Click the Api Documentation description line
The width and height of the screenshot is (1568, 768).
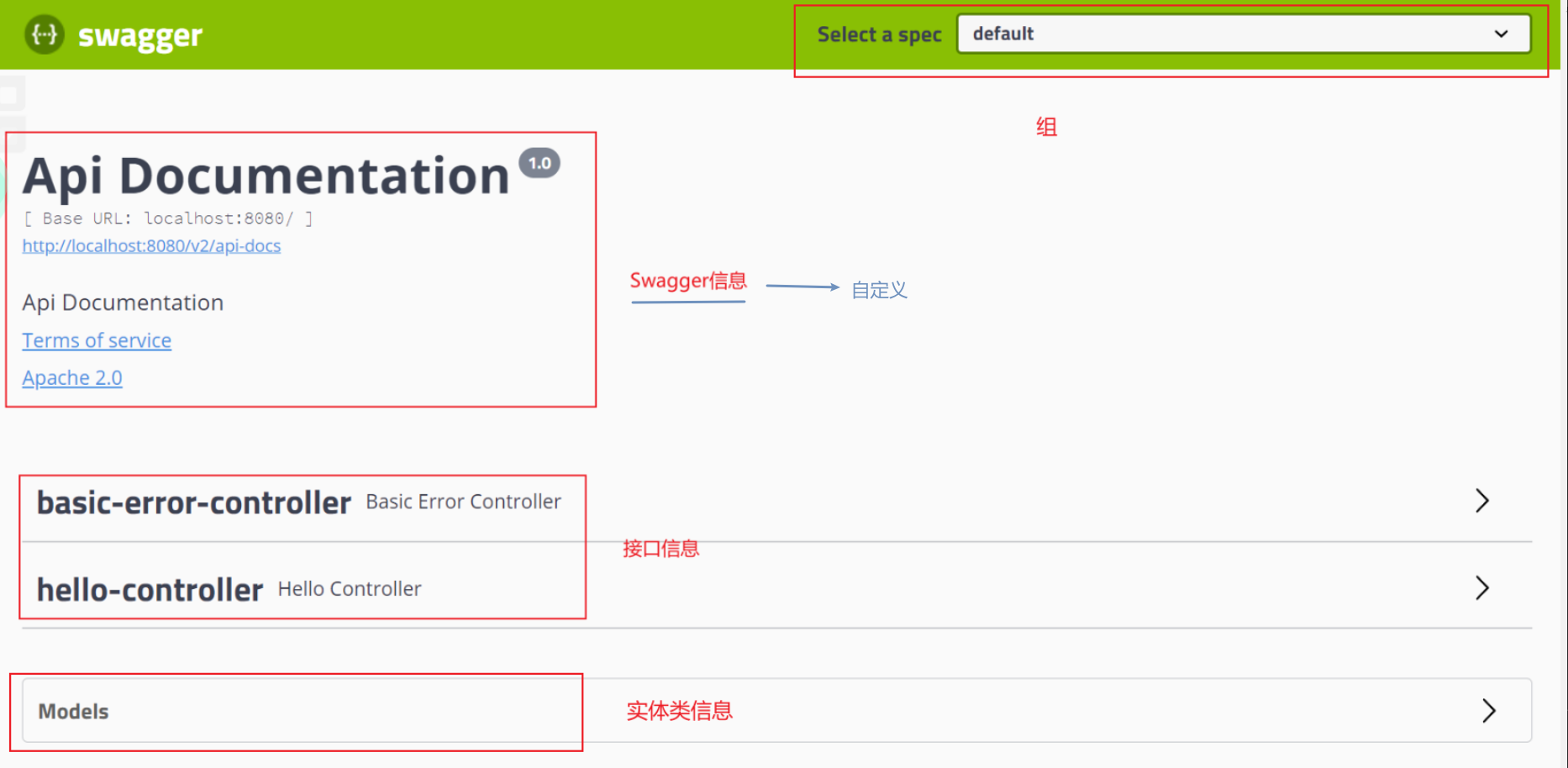[123, 302]
